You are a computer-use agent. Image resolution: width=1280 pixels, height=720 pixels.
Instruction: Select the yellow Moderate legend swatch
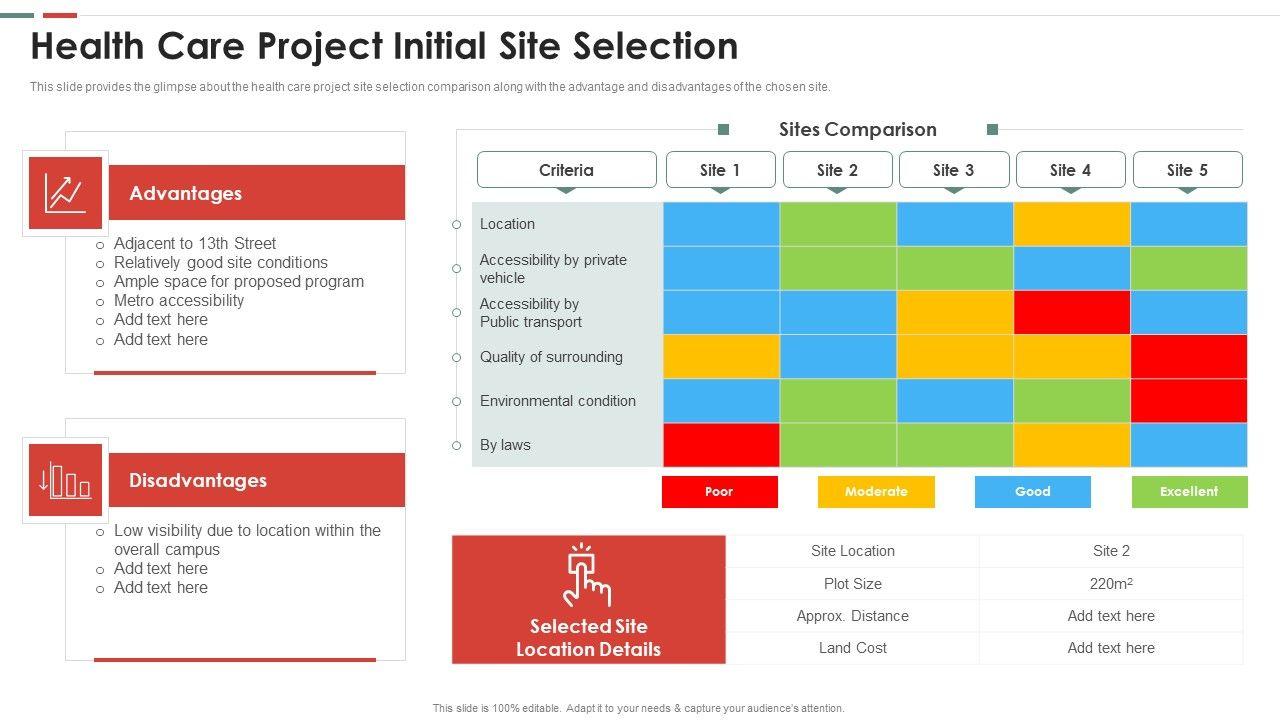coord(876,492)
